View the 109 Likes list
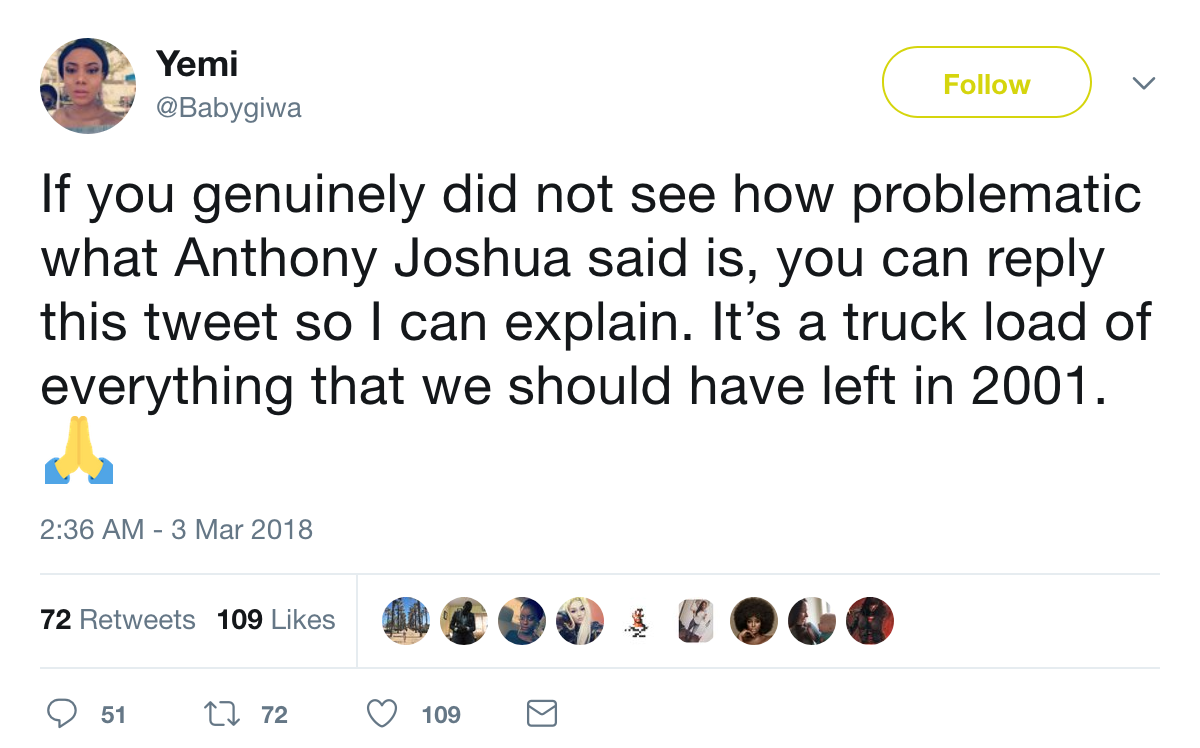The width and height of the screenshot is (1200, 748). pyautogui.click(x=276, y=620)
